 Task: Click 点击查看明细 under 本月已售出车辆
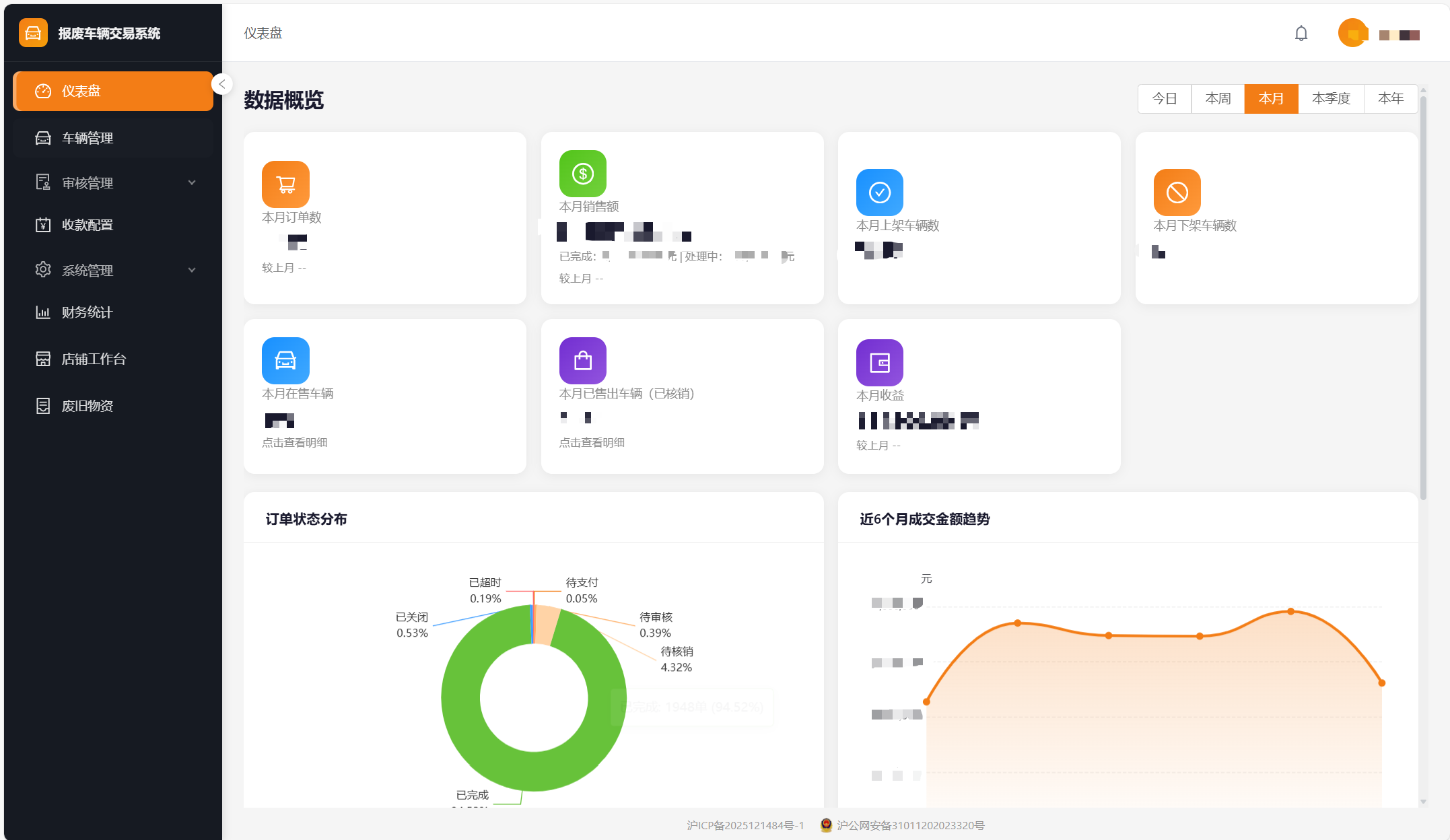(592, 442)
